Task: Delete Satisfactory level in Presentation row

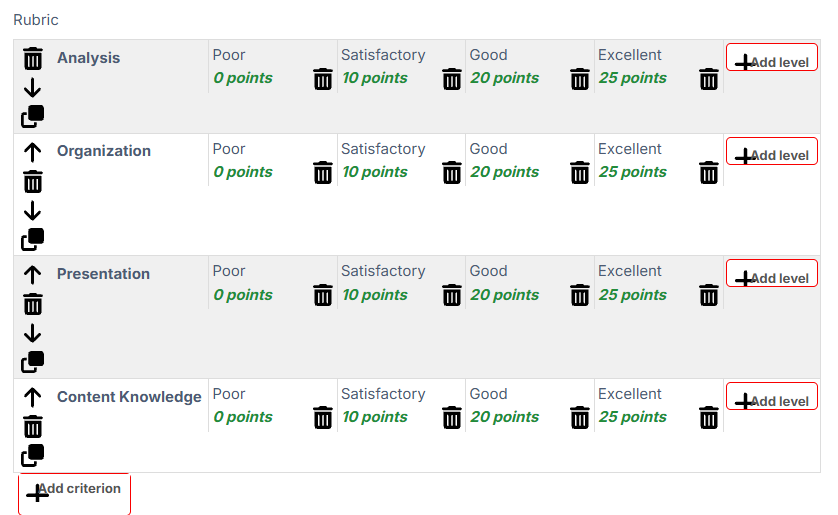Action: pos(452,295)
